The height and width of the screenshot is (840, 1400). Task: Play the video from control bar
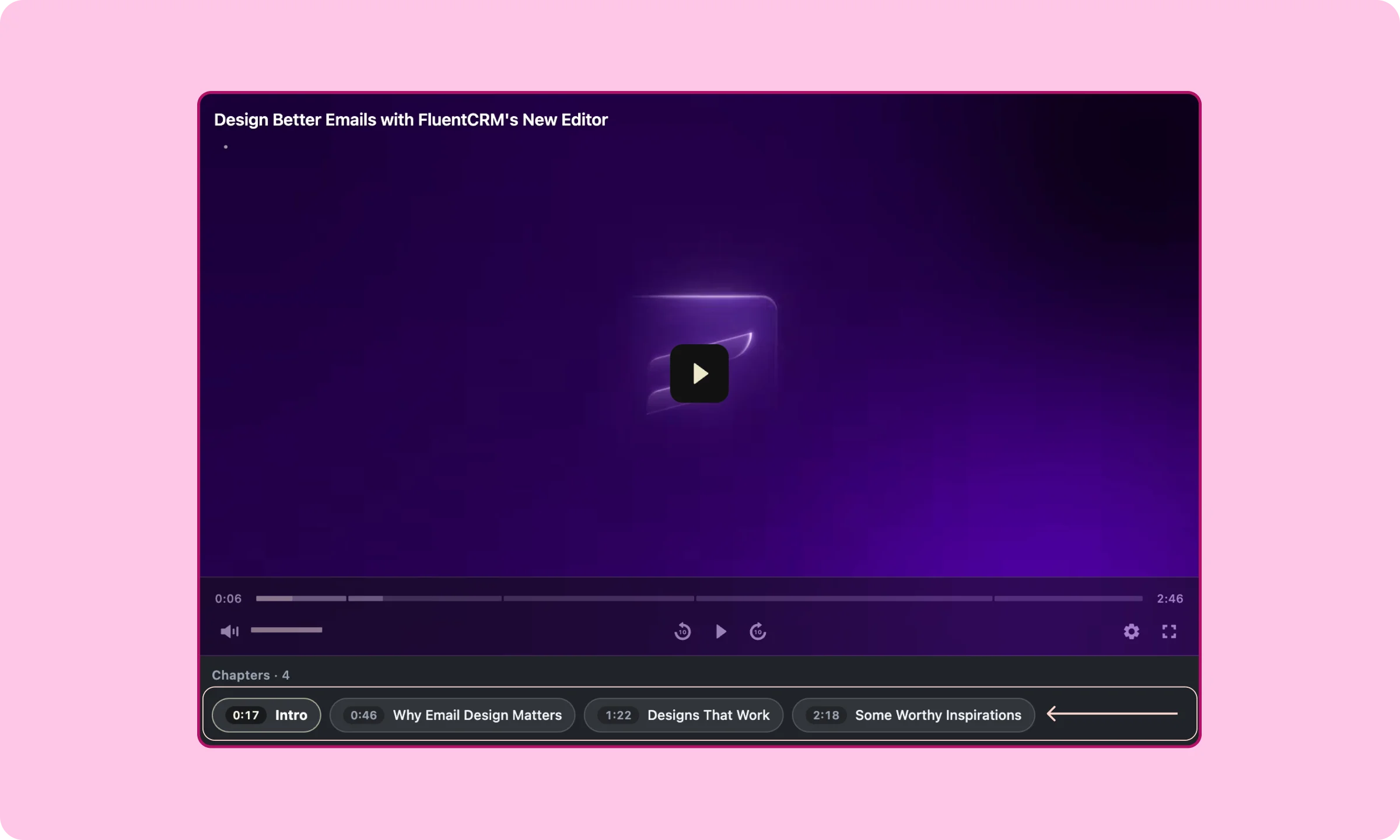coord(721,631)
